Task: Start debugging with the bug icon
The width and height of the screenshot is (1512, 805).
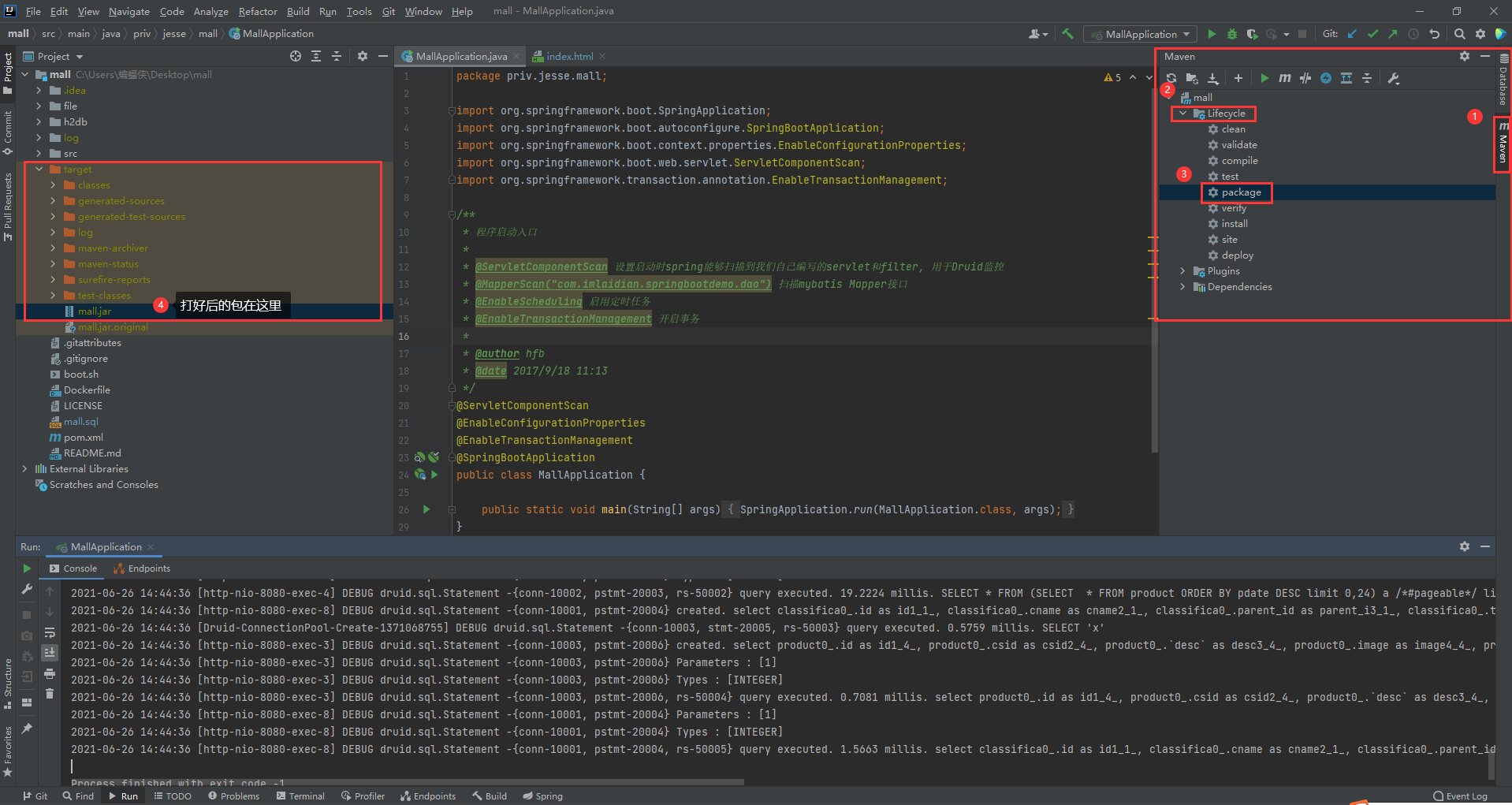Action: [1231, 34]
